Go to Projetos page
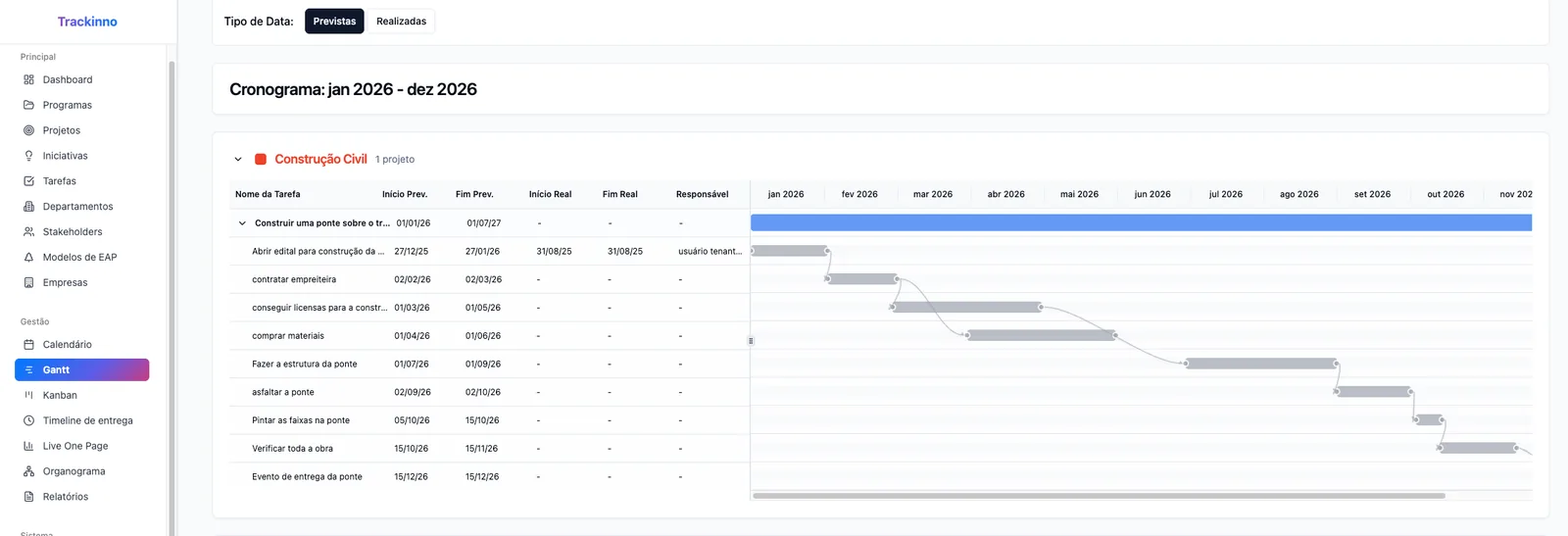 click(82, 131)
